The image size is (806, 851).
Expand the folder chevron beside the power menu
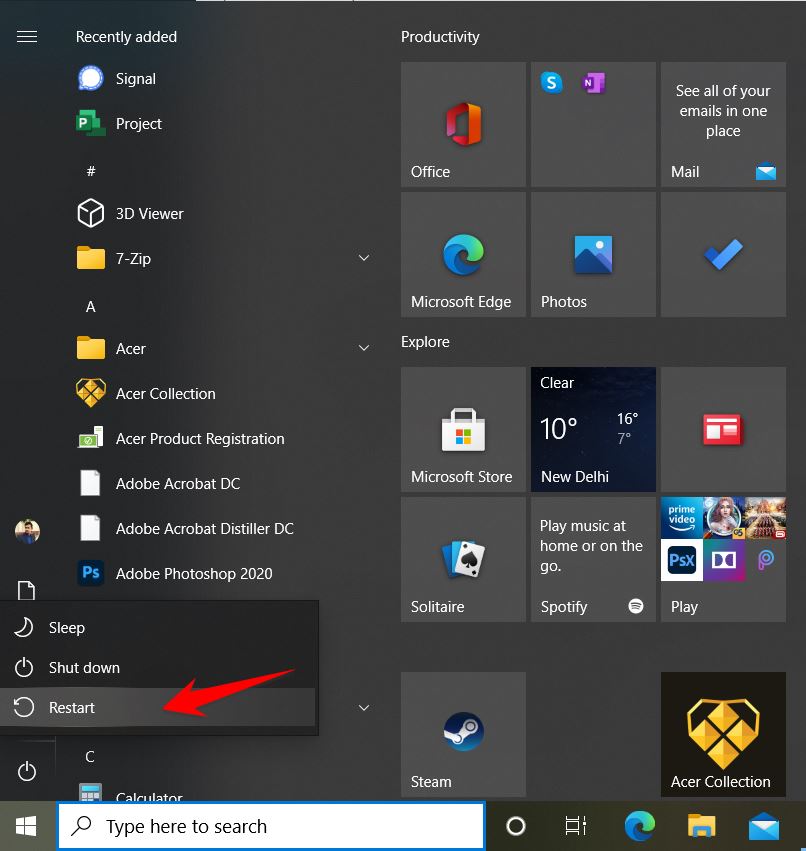[x=364, y=708]
